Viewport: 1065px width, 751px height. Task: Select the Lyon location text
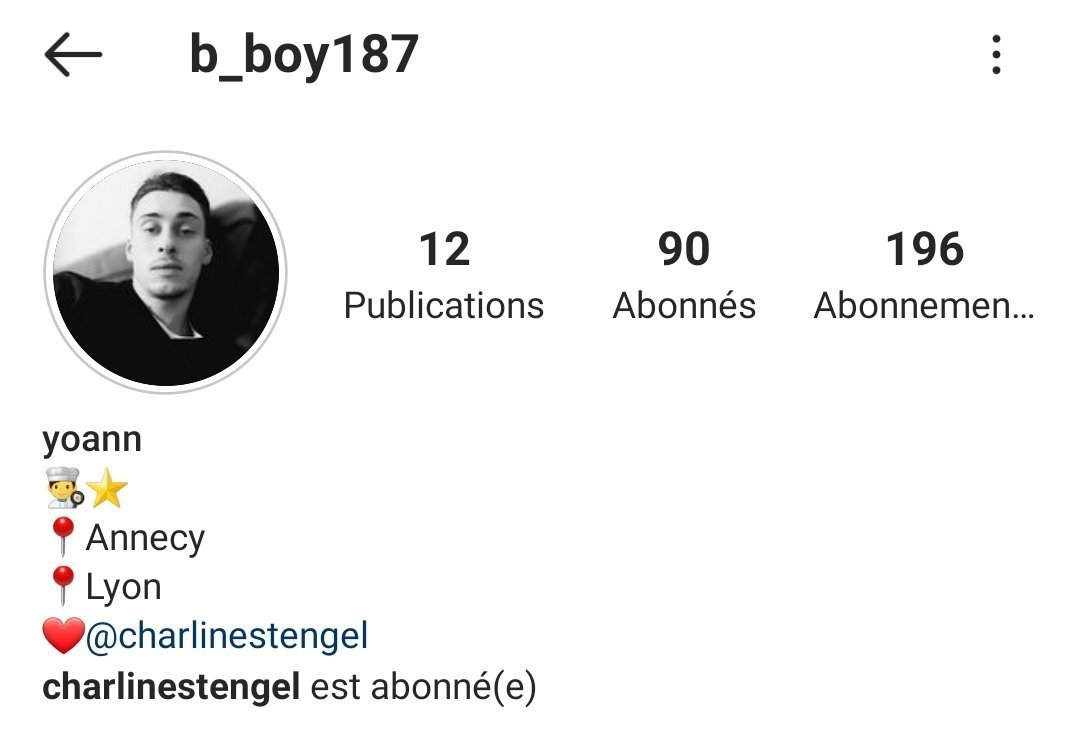[124, 587]
